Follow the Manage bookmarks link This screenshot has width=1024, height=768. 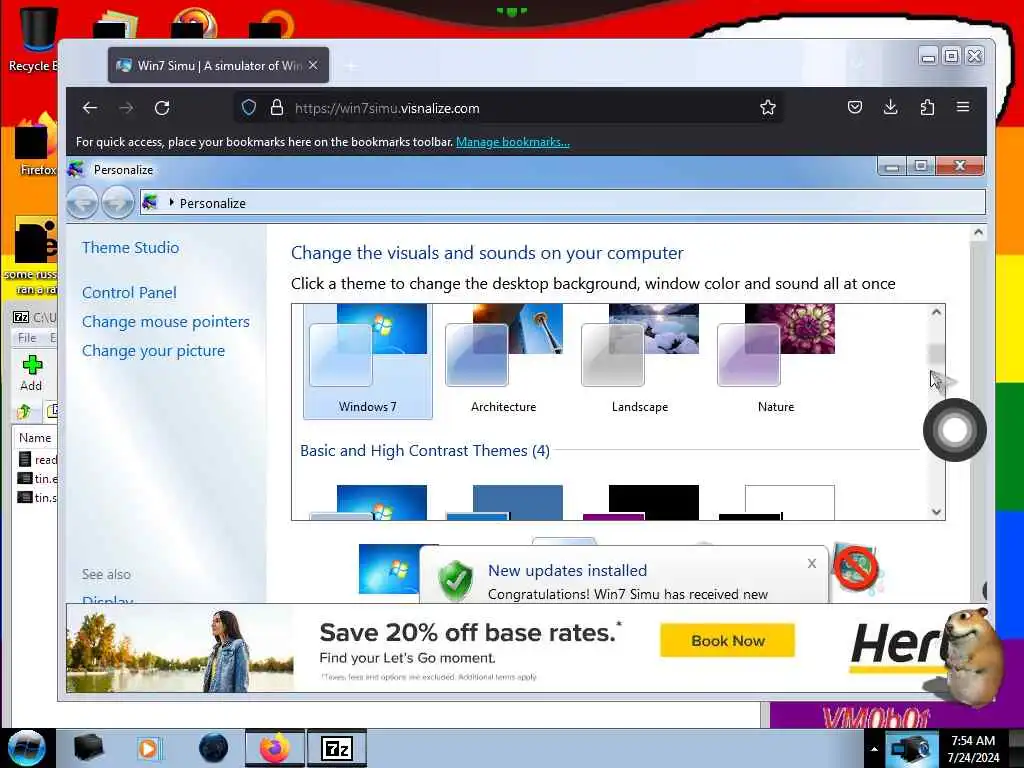(x=513, y=142)
